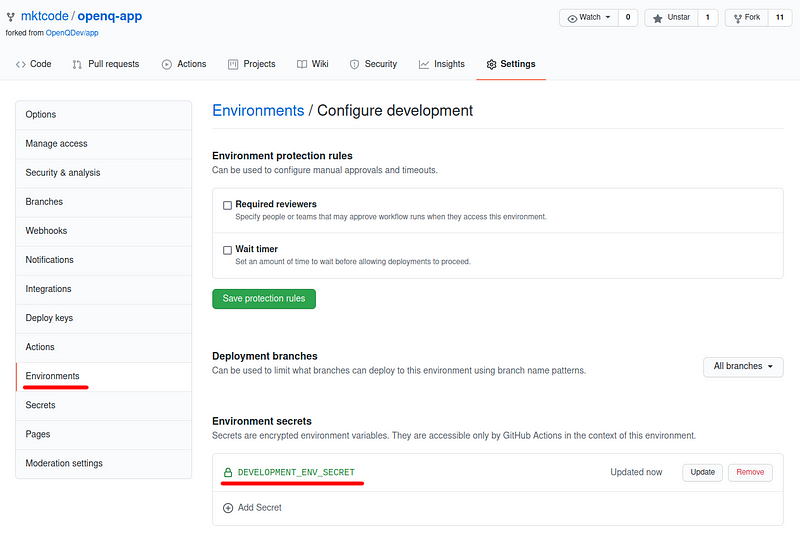
Task: Click the Fork button
Action: [x=747, y=18]
